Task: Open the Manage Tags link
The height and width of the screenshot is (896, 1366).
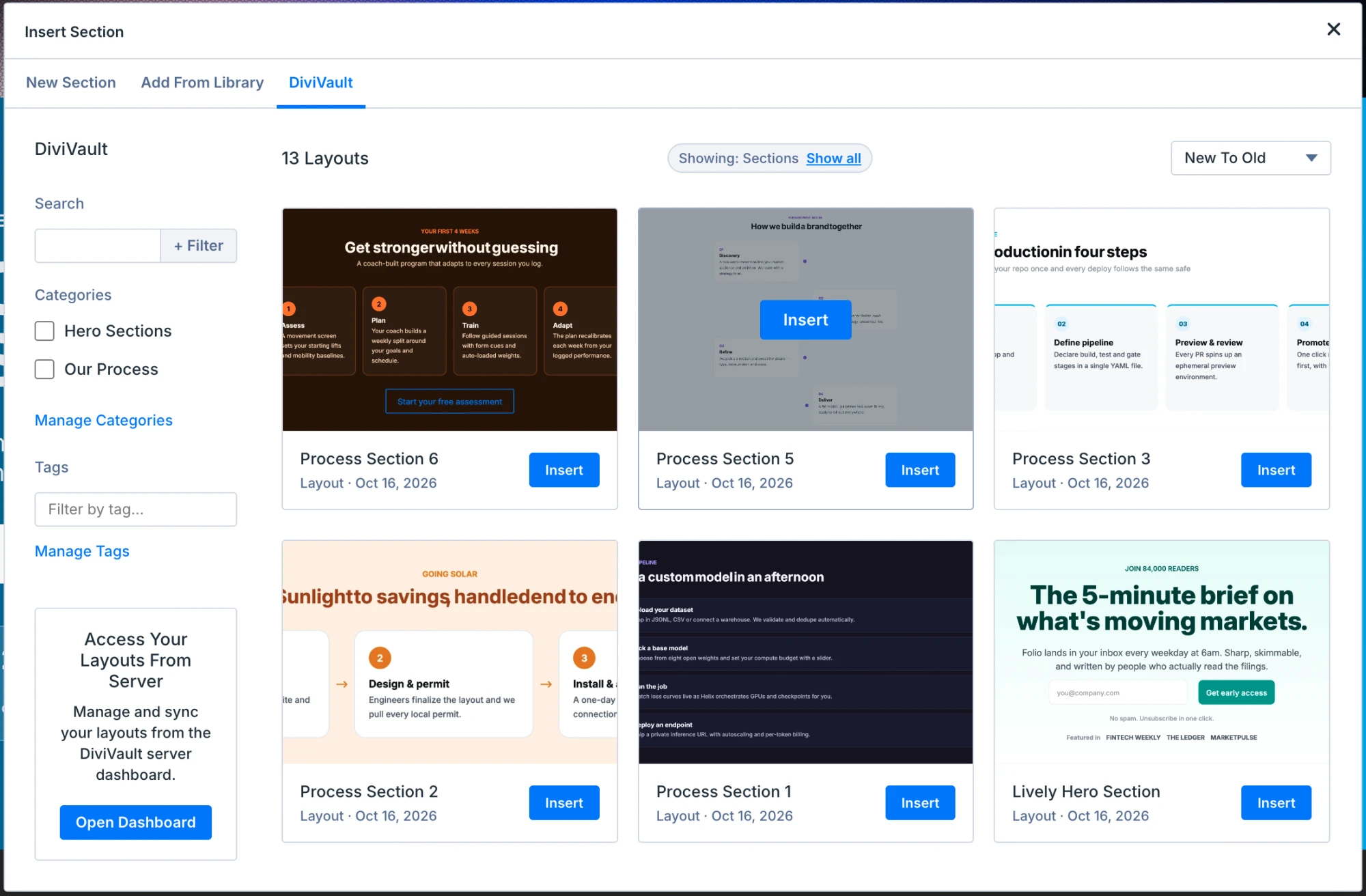Action: (x=82, y=551)
